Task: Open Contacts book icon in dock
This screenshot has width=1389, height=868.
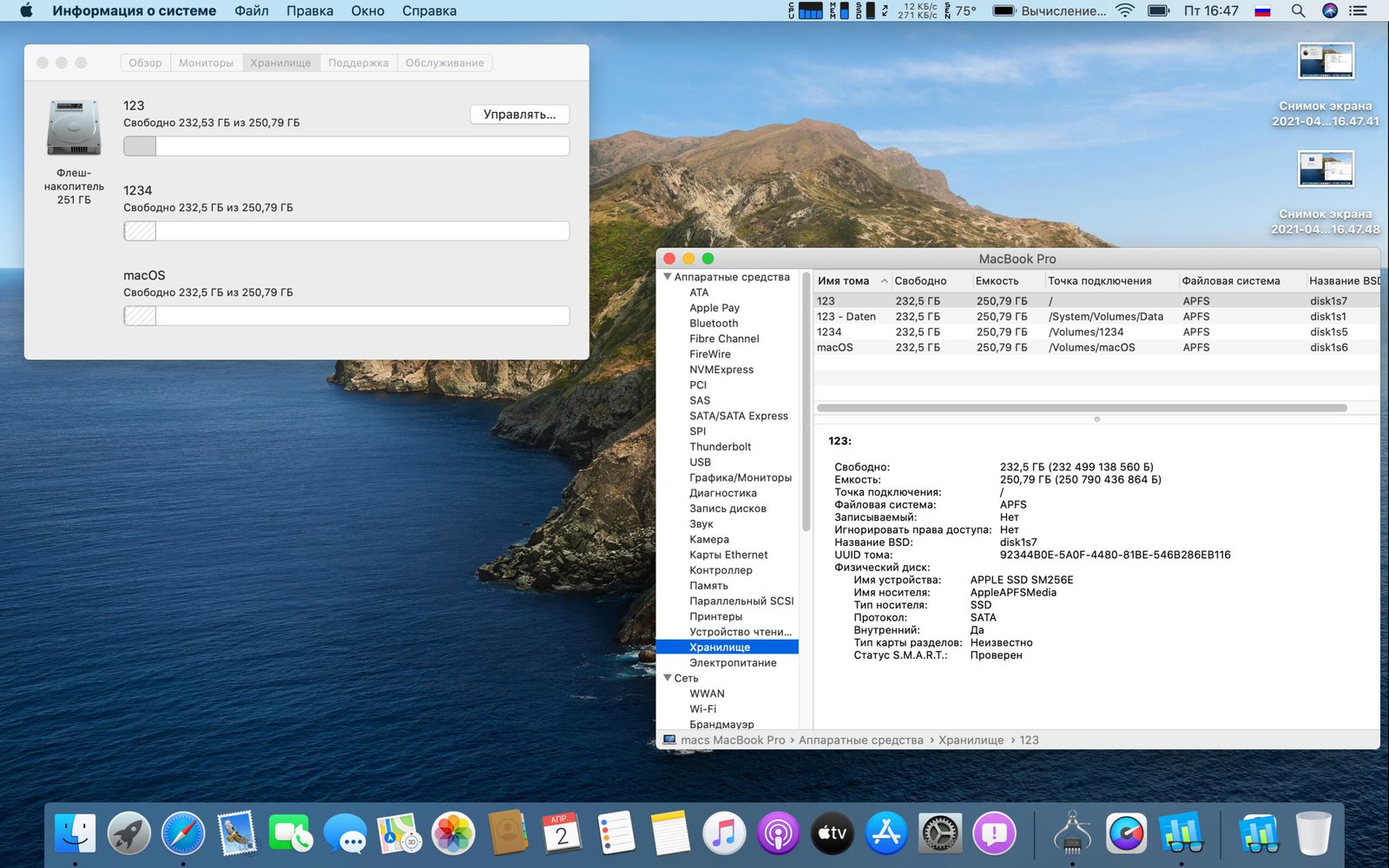Action: (x=508, y=834)
